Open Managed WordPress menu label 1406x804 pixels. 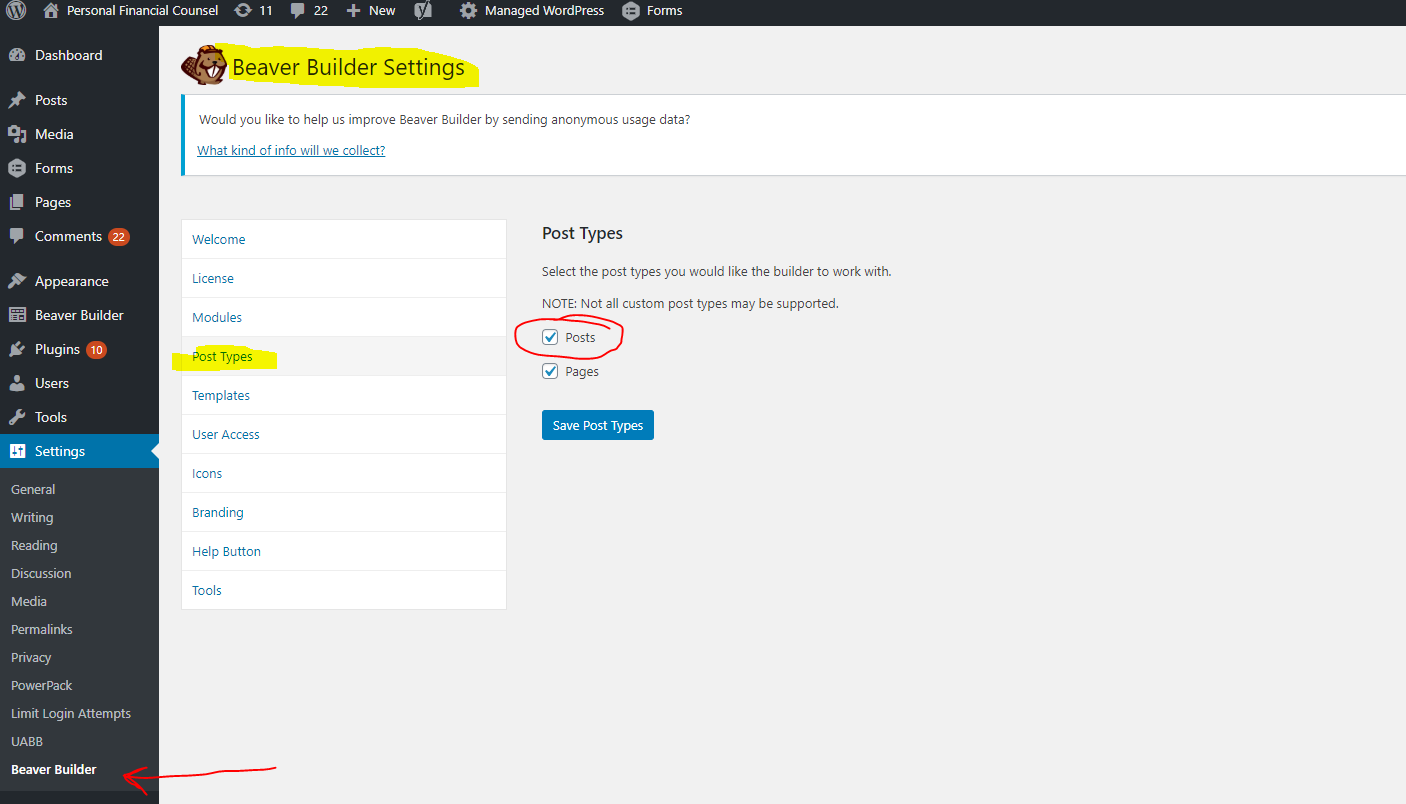(544, 11)
